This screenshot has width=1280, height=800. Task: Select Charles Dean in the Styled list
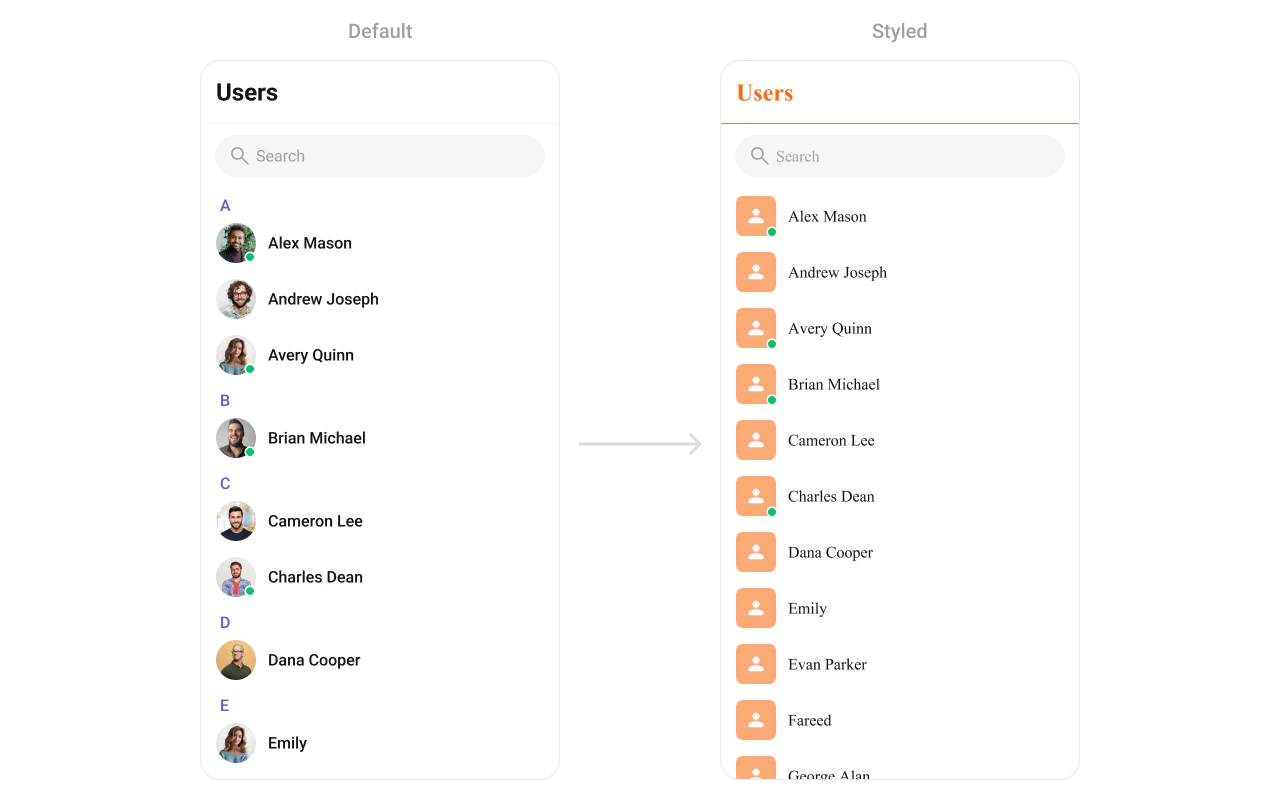tap(900, 496)
